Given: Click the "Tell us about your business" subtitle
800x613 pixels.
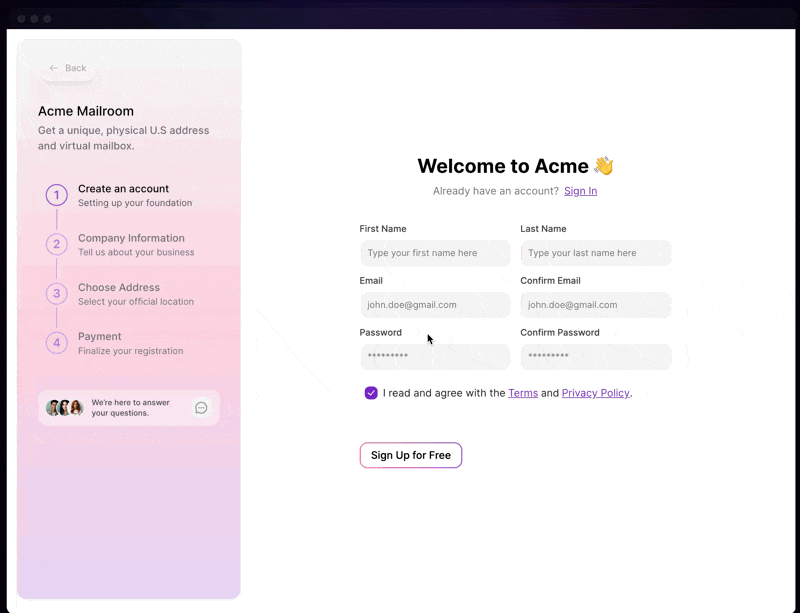Looking at the screenshot, I should tap(136, 252).
